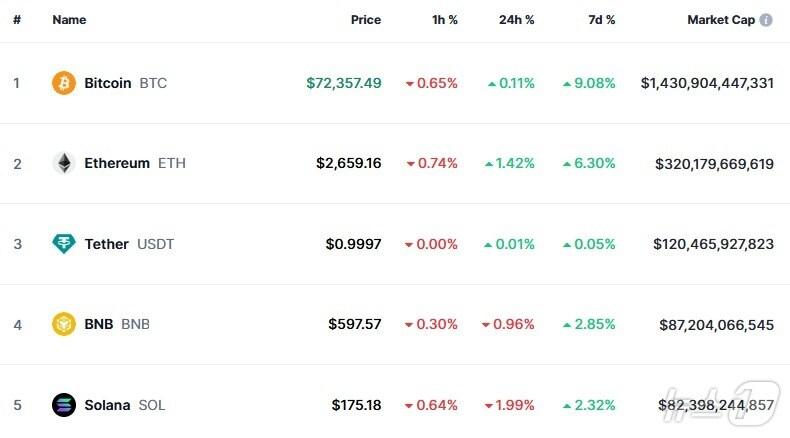Click the Ethereum diamond logo icon

[x=64, y=163]
